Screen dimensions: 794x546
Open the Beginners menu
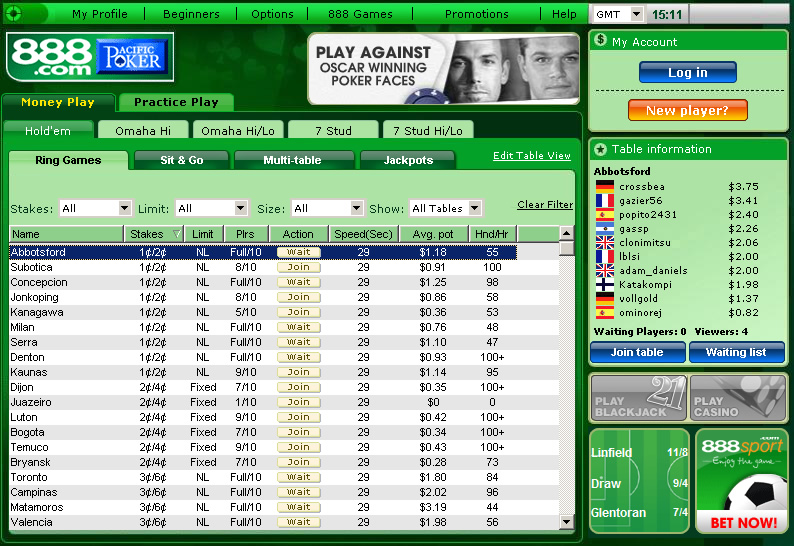click(x=191, y=14)
